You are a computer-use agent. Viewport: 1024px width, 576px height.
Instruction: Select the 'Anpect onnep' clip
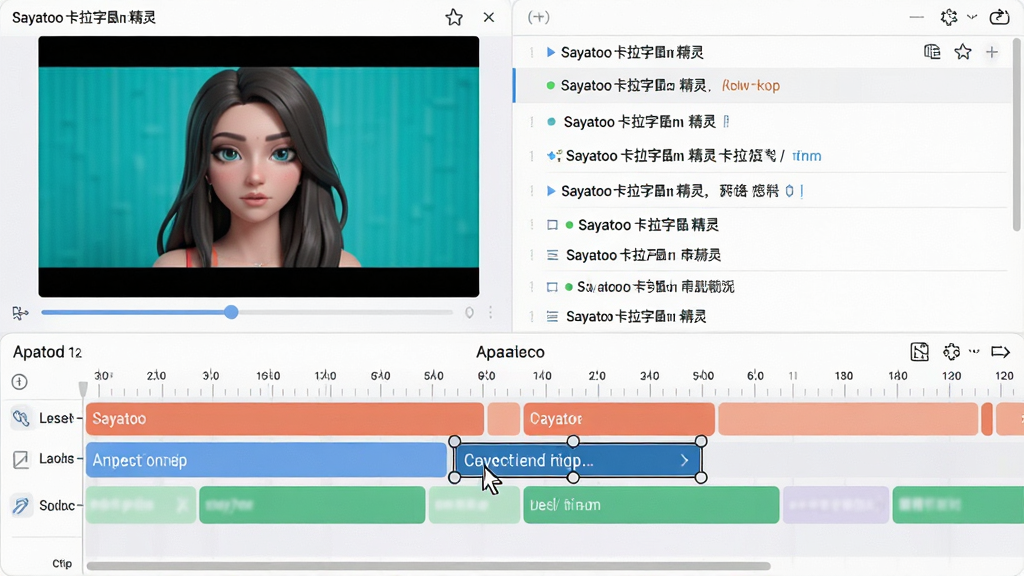[x=266, y=460]
